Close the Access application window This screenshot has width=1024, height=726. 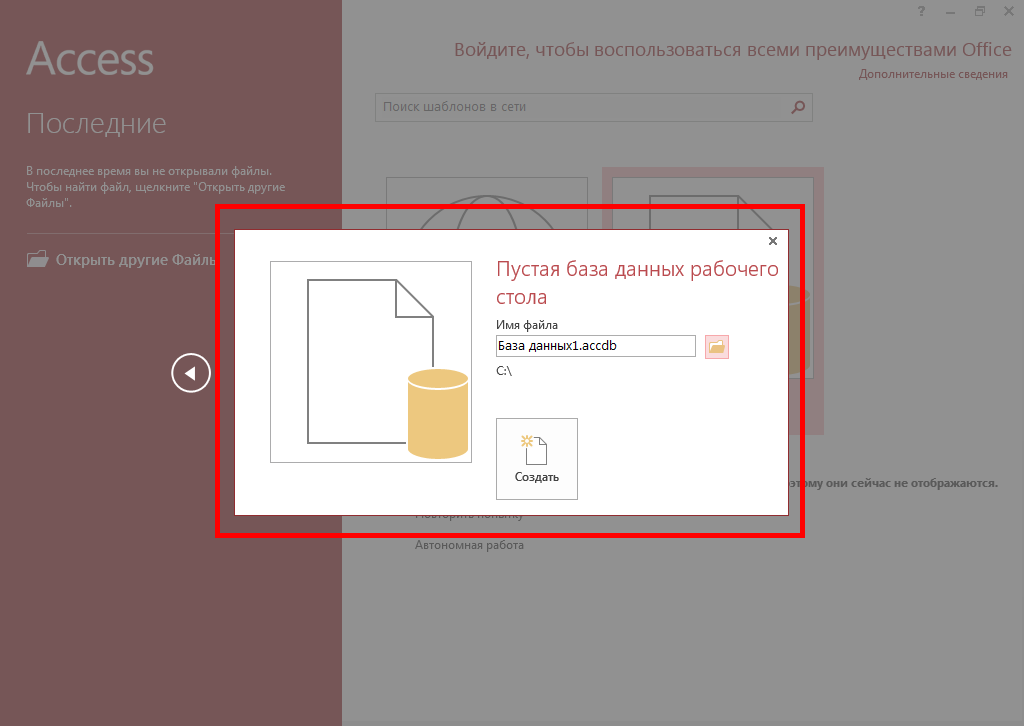1008,11
